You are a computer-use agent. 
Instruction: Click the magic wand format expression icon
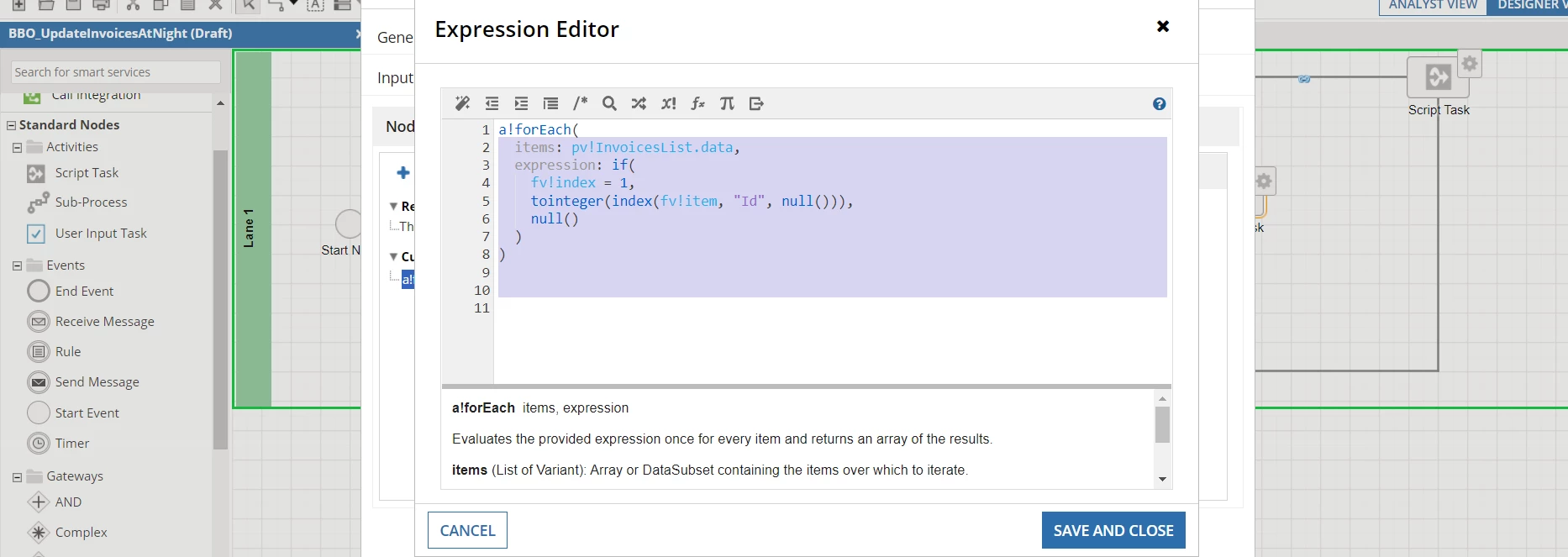pos(462,103)
